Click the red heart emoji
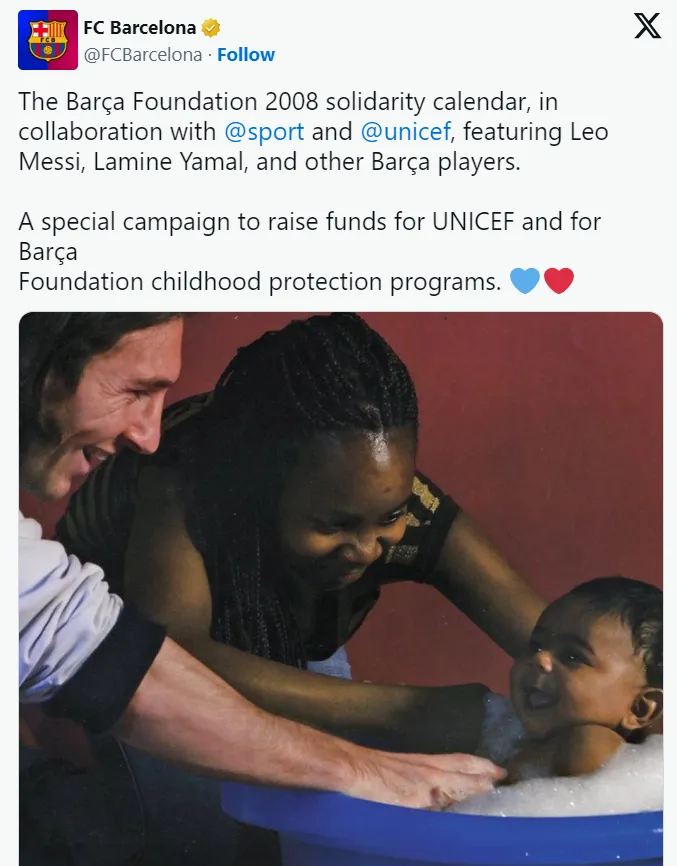Screen dimensions: 677x866 click(558, 282)
